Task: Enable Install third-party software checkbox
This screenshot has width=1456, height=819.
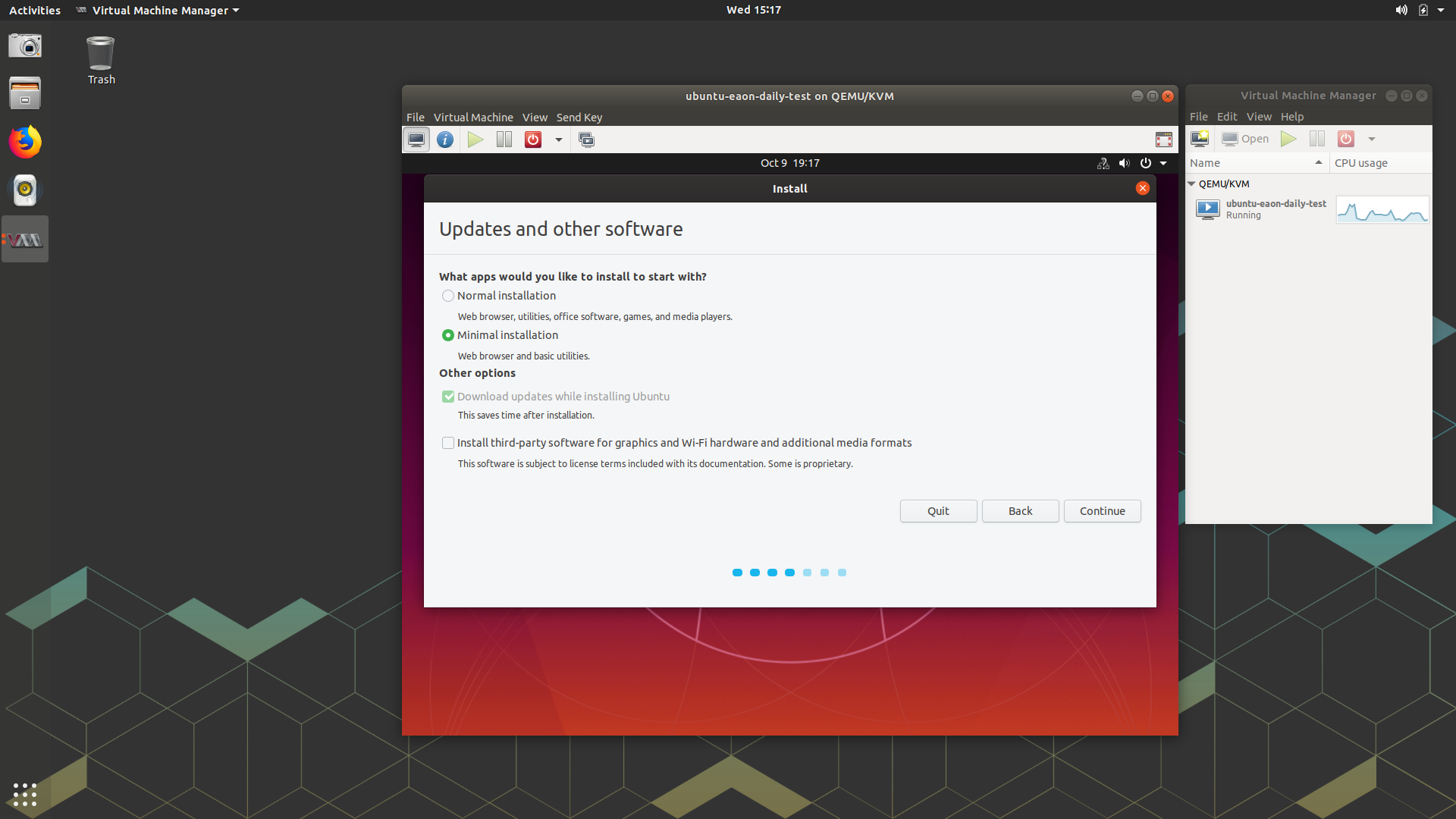Action: (448, 443)
